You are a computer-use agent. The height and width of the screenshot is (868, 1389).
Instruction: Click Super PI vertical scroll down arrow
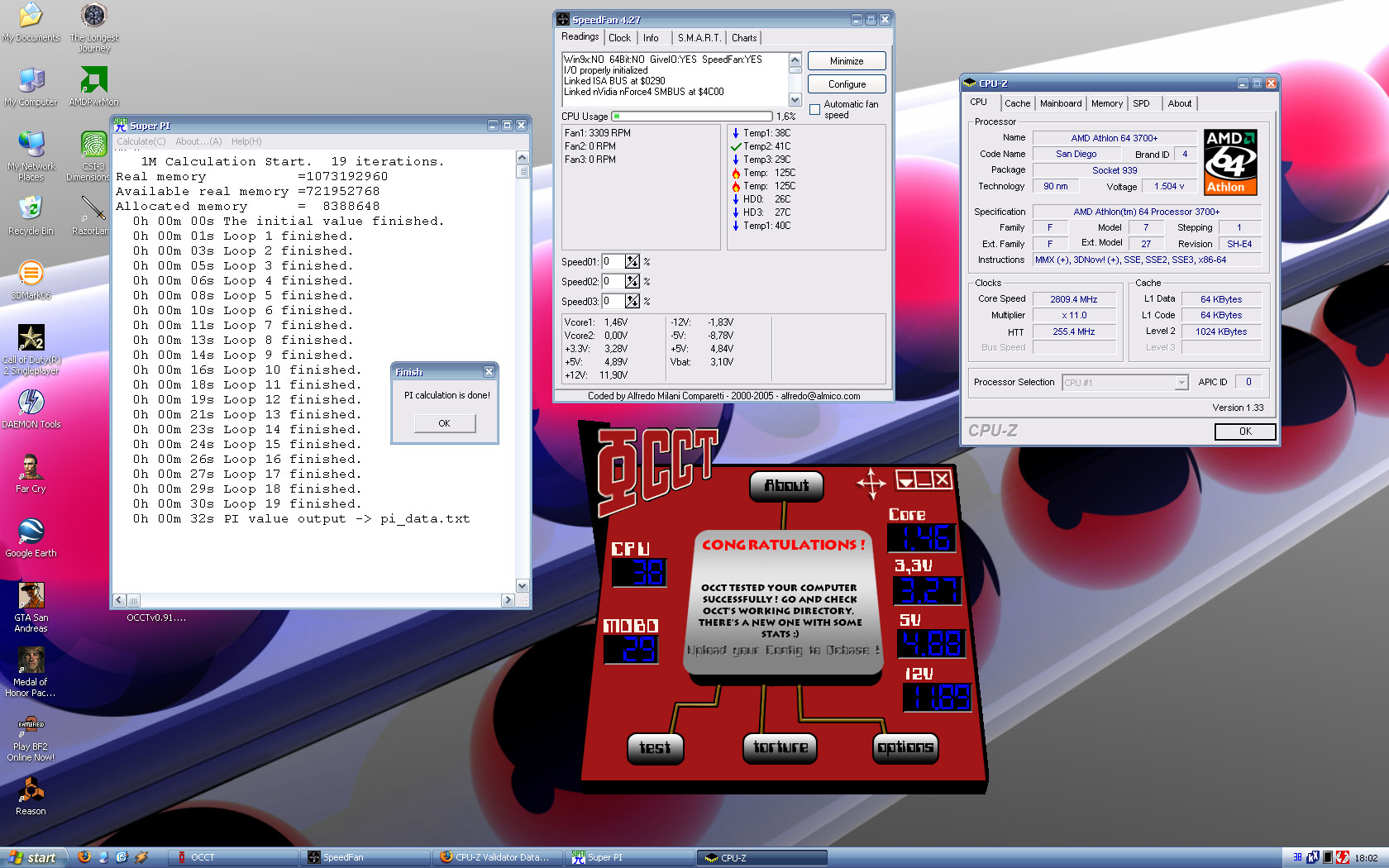(523, 585)
